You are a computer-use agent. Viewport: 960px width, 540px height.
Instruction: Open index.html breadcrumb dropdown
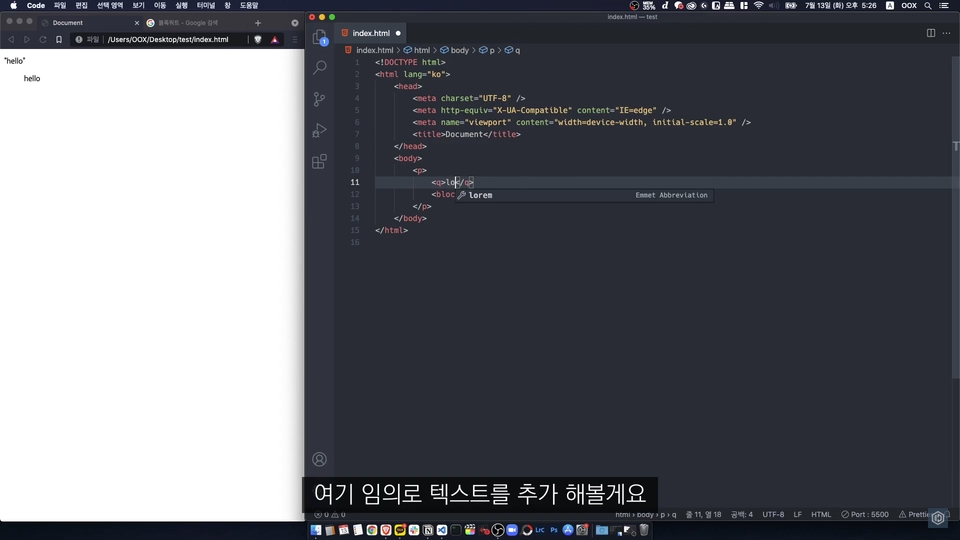(369, 50)
